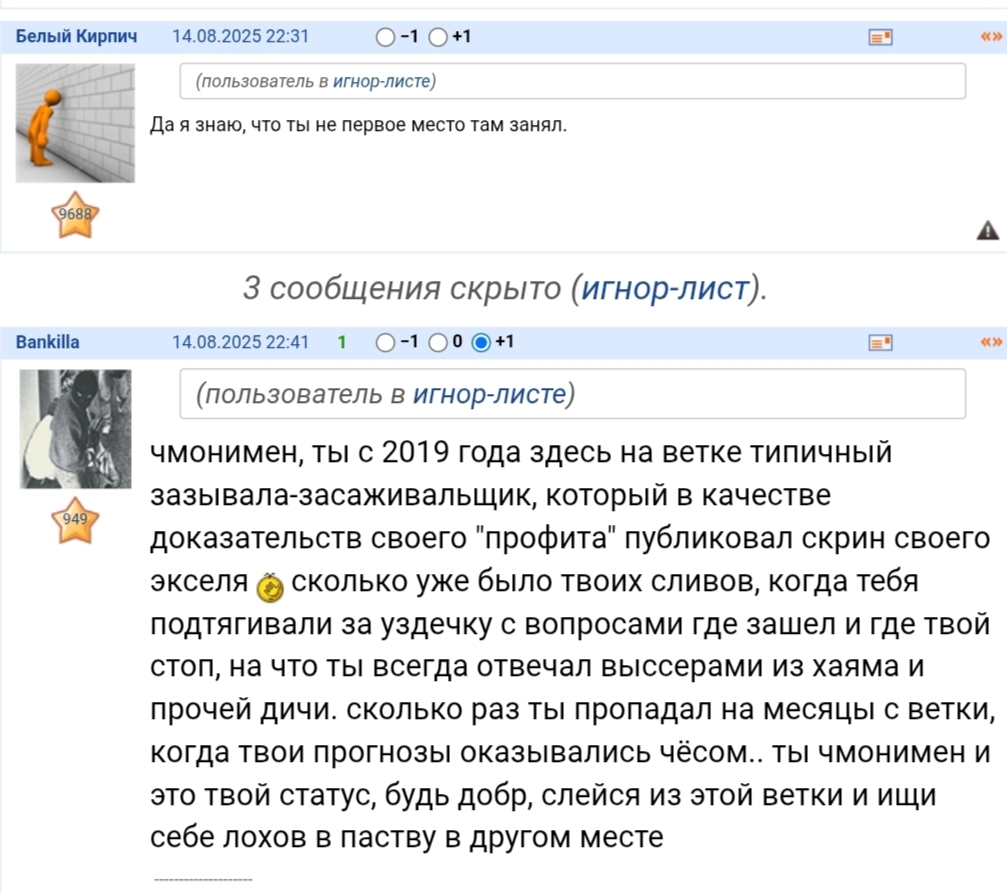Viewport: 1007px width, 893px height.
Task: Click quote «» icon in Белый Кирпич post
Action: click(991, 37)
